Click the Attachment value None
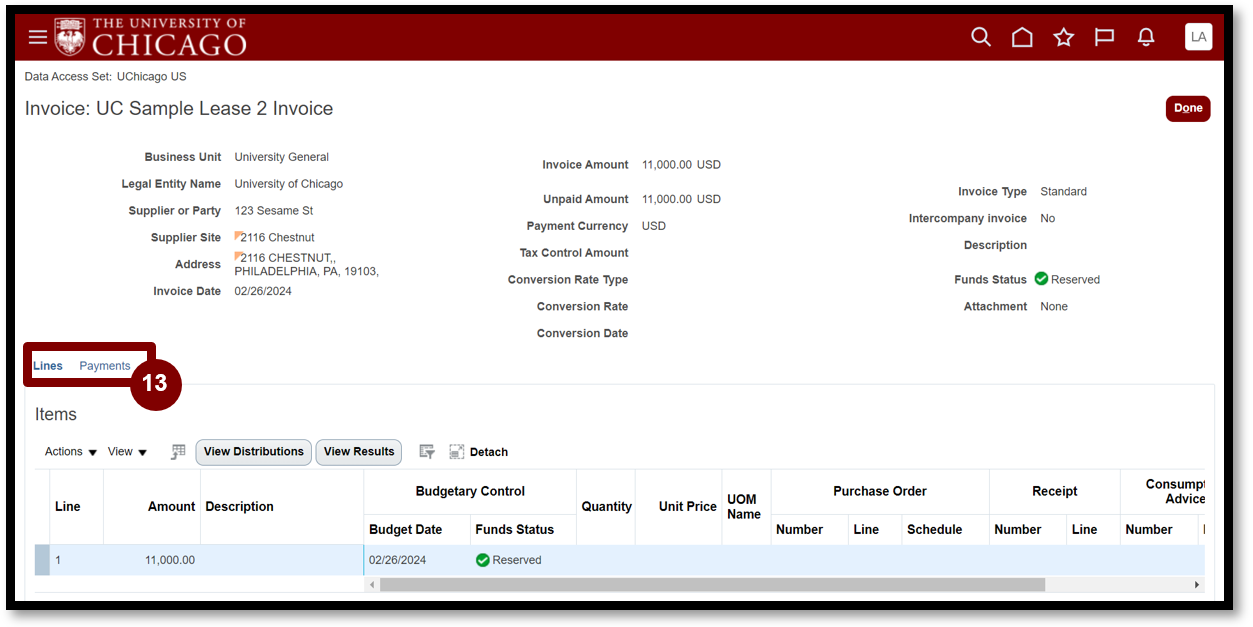 [1054, 307]
